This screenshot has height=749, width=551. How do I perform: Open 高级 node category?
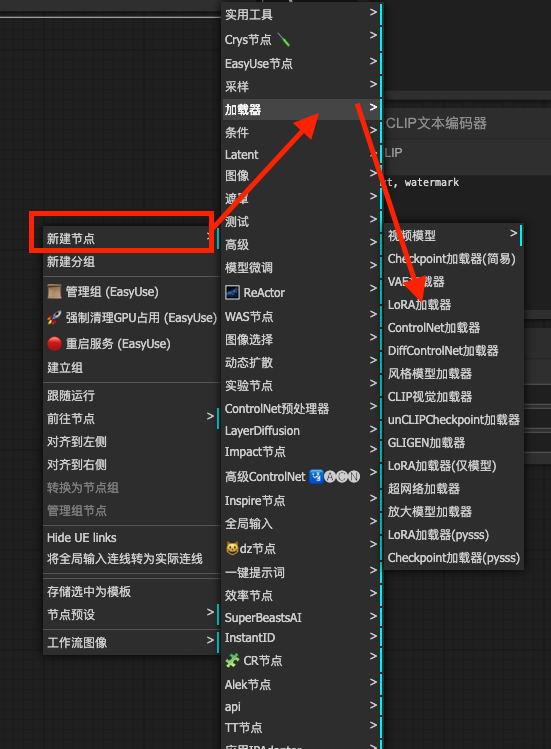302,245
